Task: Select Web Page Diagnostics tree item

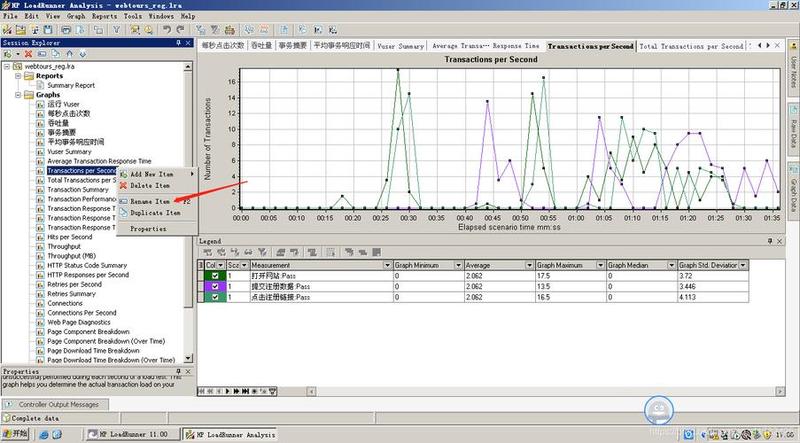Action: 79,322
